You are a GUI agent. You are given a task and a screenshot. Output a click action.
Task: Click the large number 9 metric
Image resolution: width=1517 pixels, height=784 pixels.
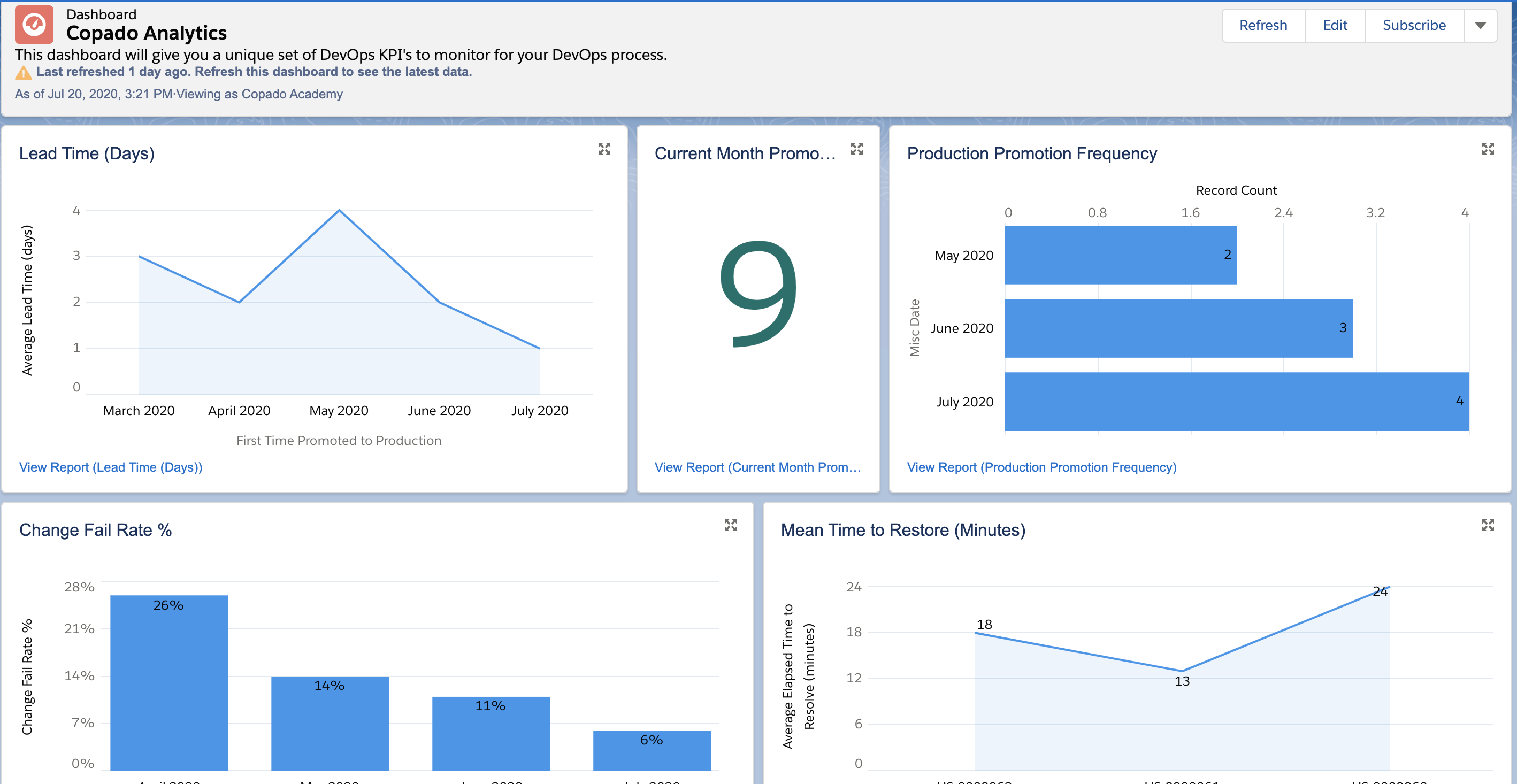(x=758, y=294)
